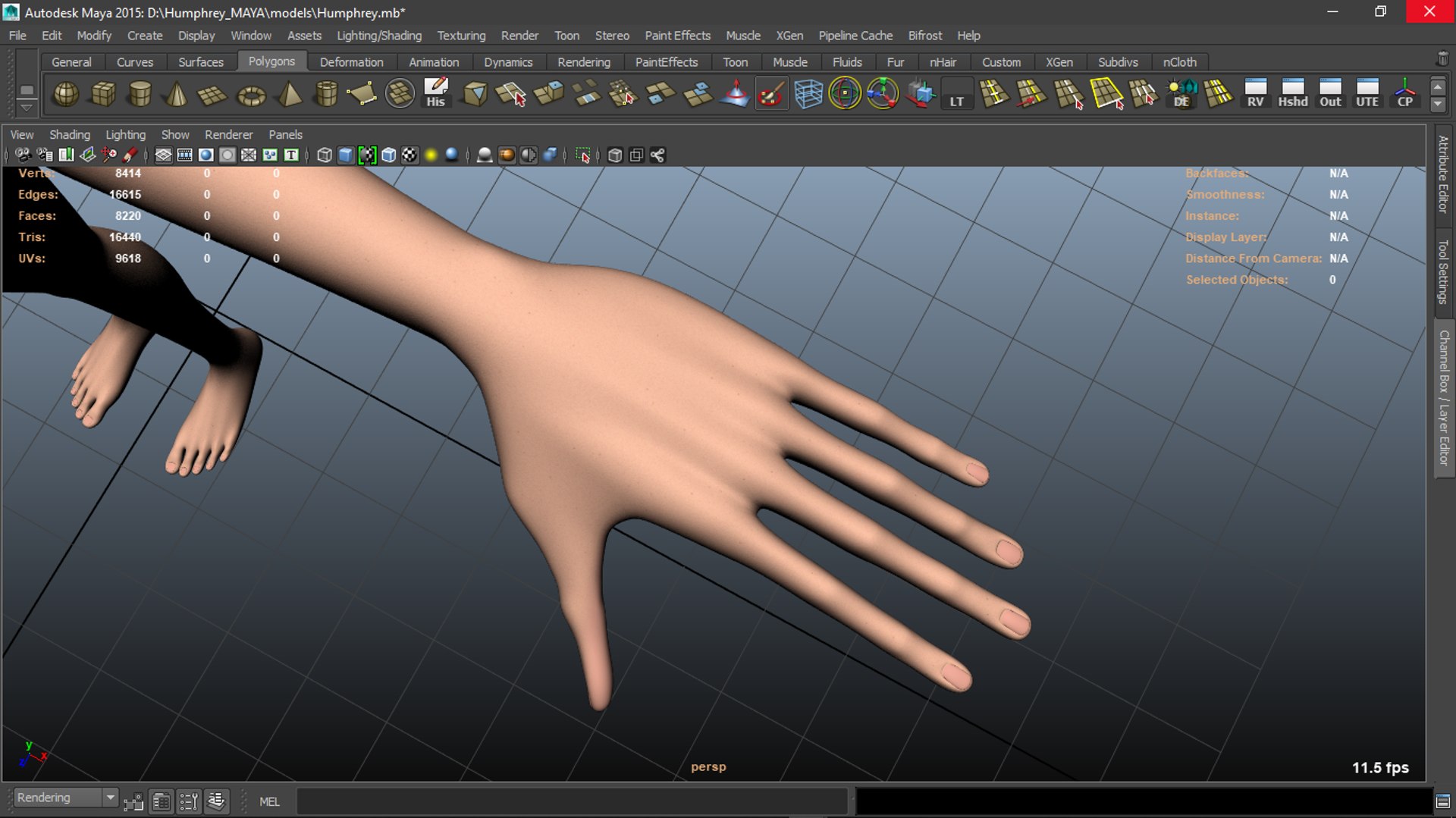Switch to the Subdivs shelf tab

1118,62
